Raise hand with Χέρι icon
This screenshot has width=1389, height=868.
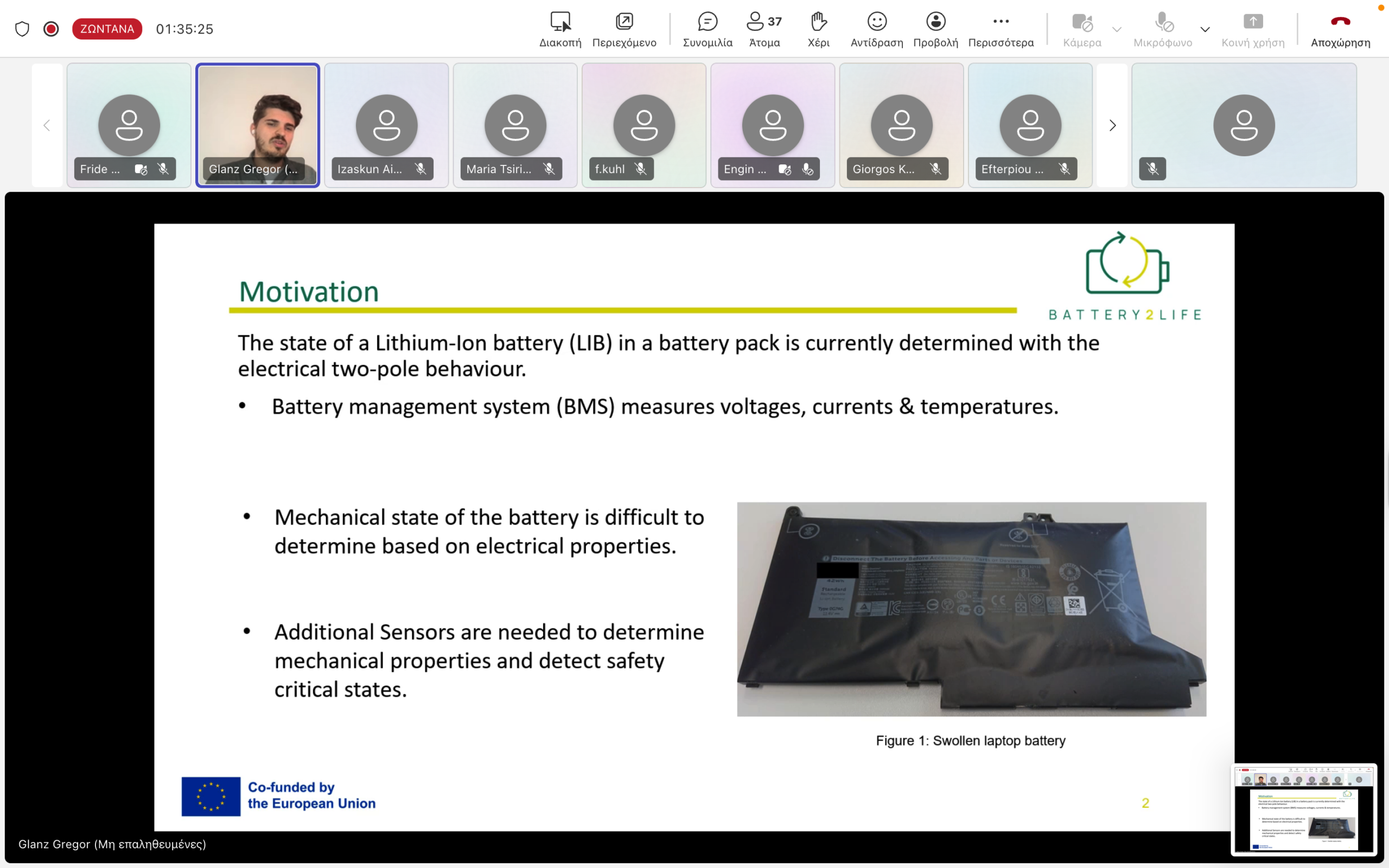[x=818, y=29]
